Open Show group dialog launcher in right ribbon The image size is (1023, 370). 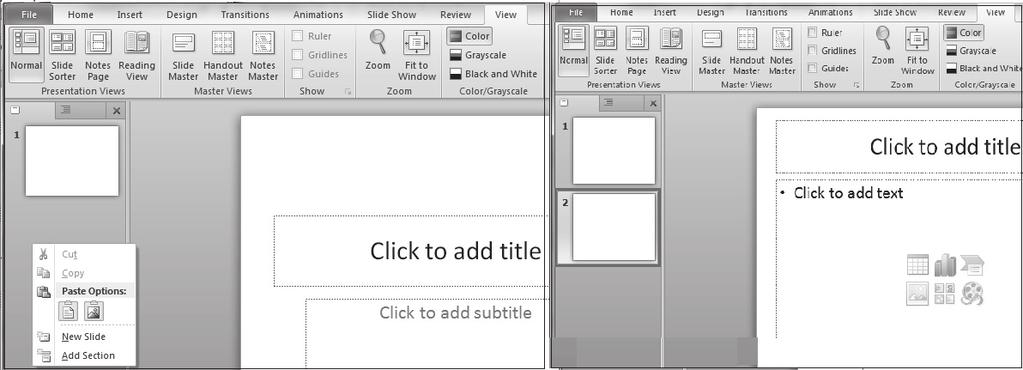857,85
